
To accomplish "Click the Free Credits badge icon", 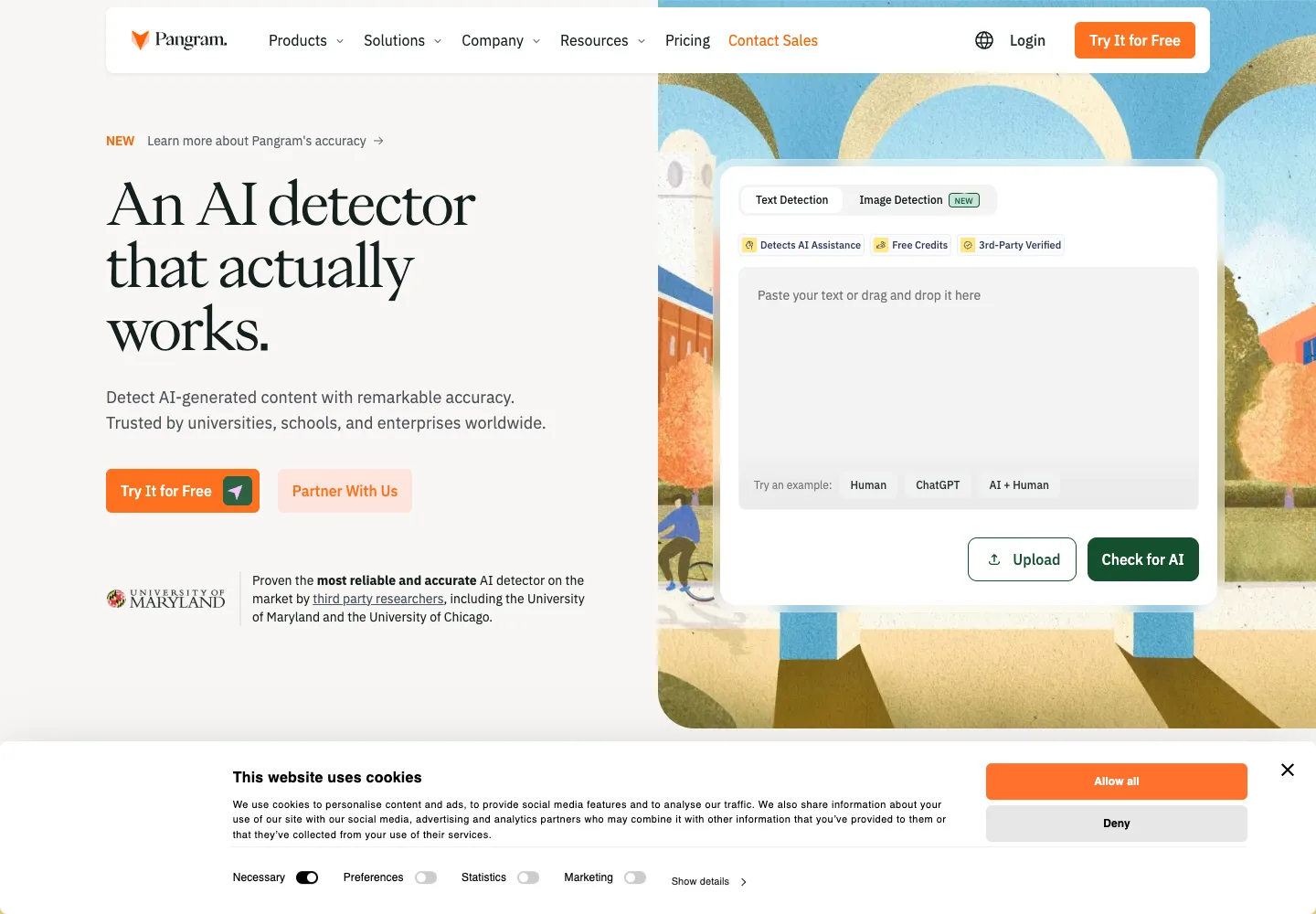I will tap(881, 245).
